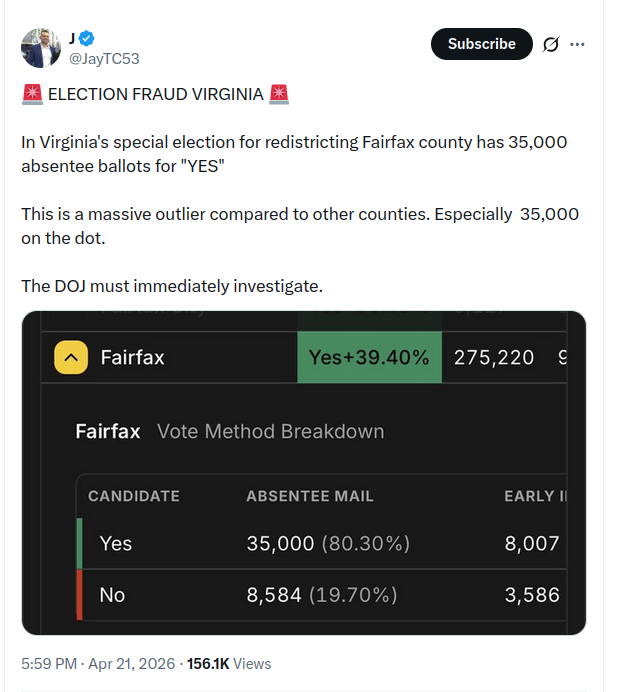Open the JayTC53 profile avatar

tap(41, 48)
